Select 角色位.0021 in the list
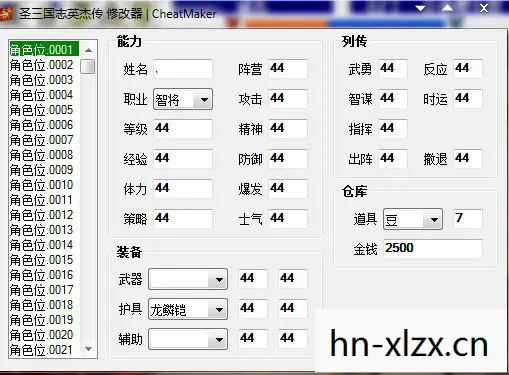 [44, 350]
